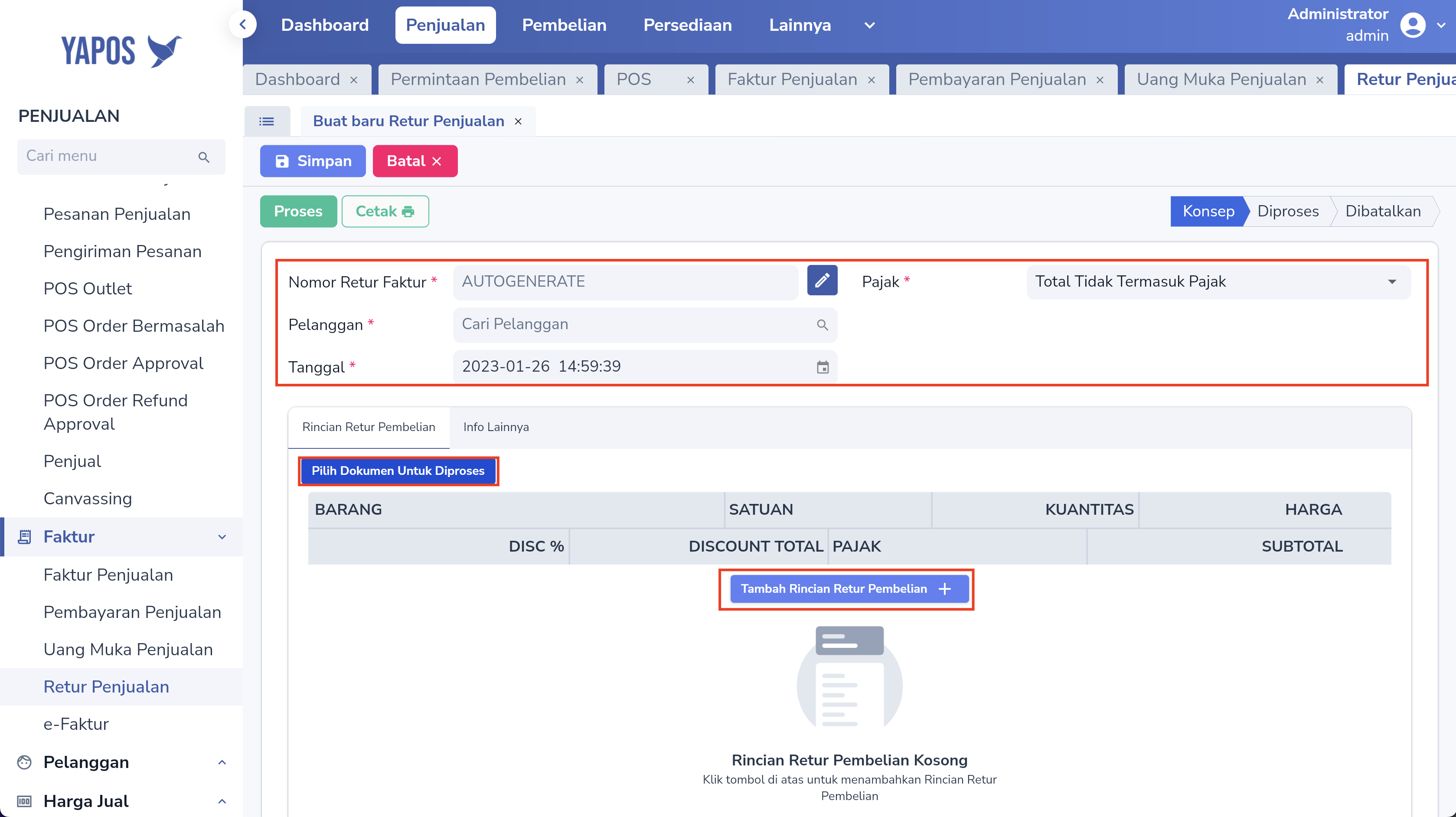Close the Pembayaran Penjualan tab

[x=1100, y=80]
